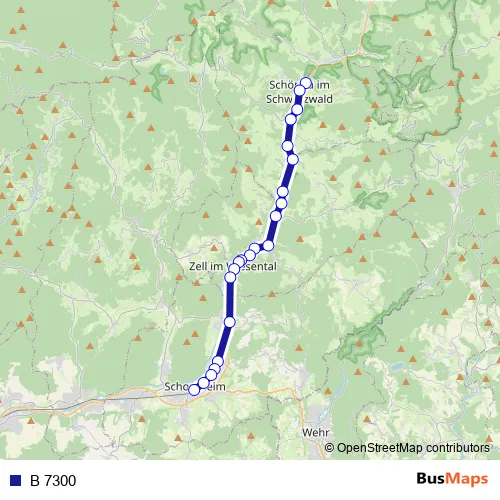
Task: Click the blue lake east of Wehr
Action: point(397,367)
